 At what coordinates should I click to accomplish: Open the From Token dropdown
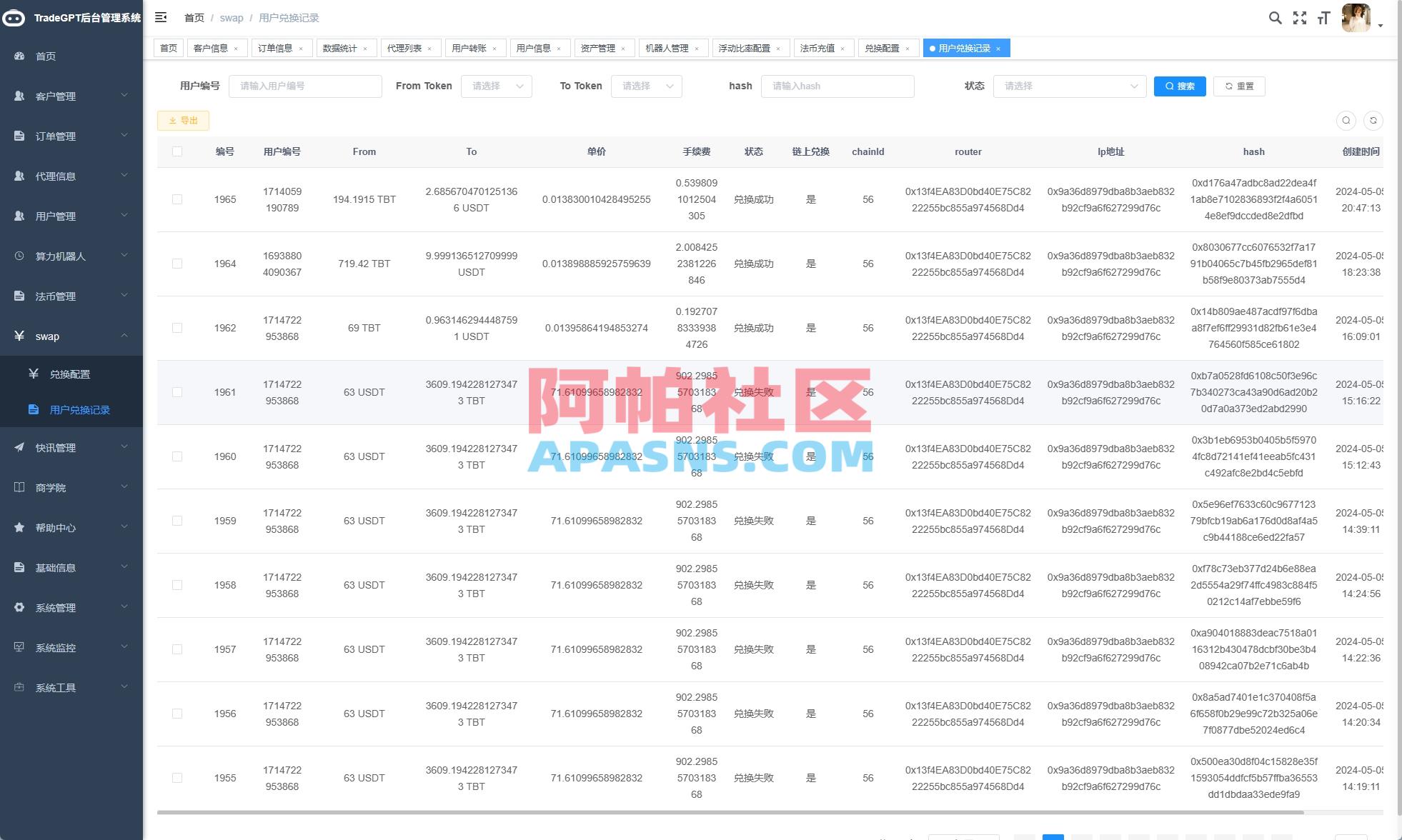497,86
